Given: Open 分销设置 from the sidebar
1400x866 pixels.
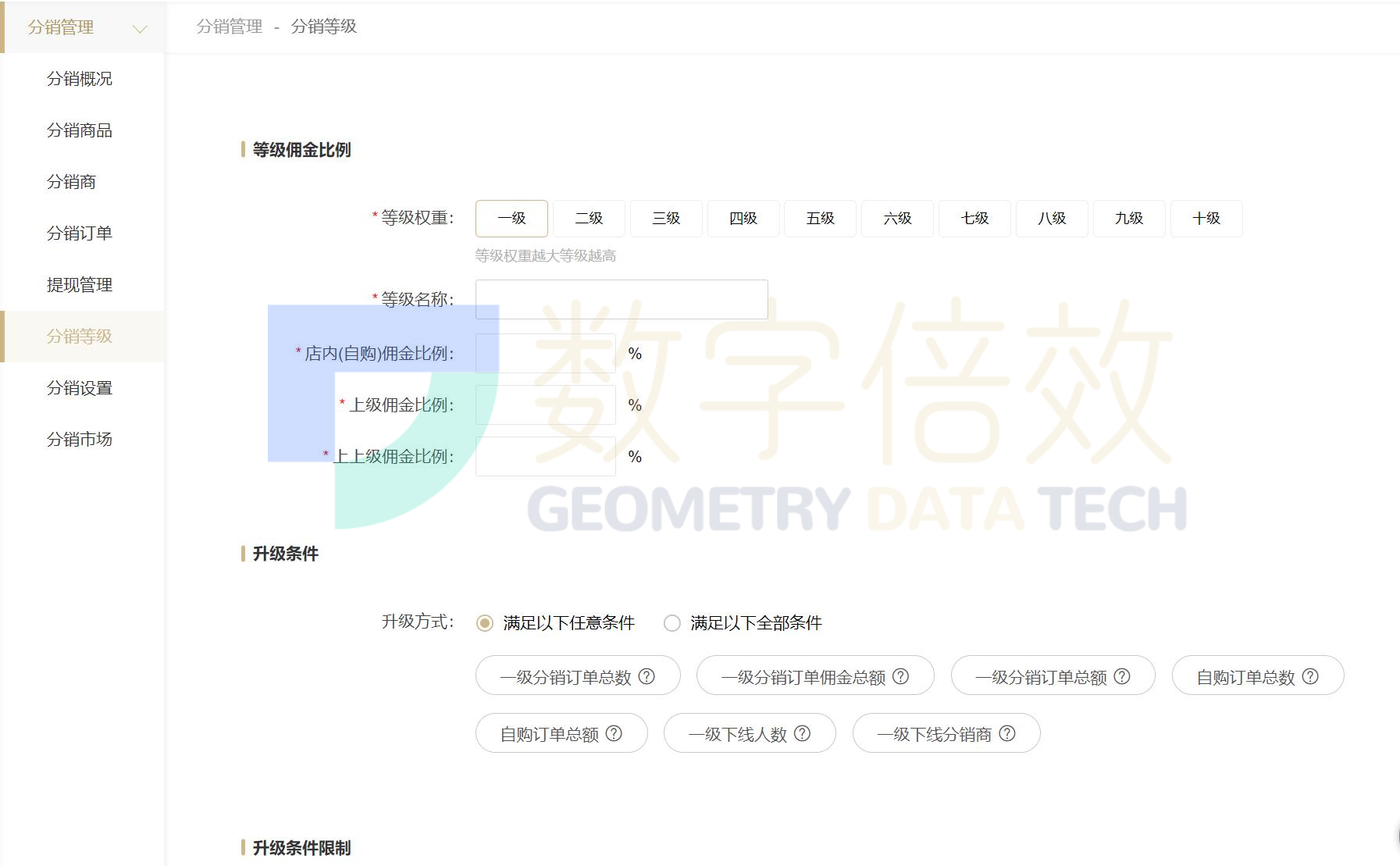Looking at the screenshot, I should [x=79, y=387].
